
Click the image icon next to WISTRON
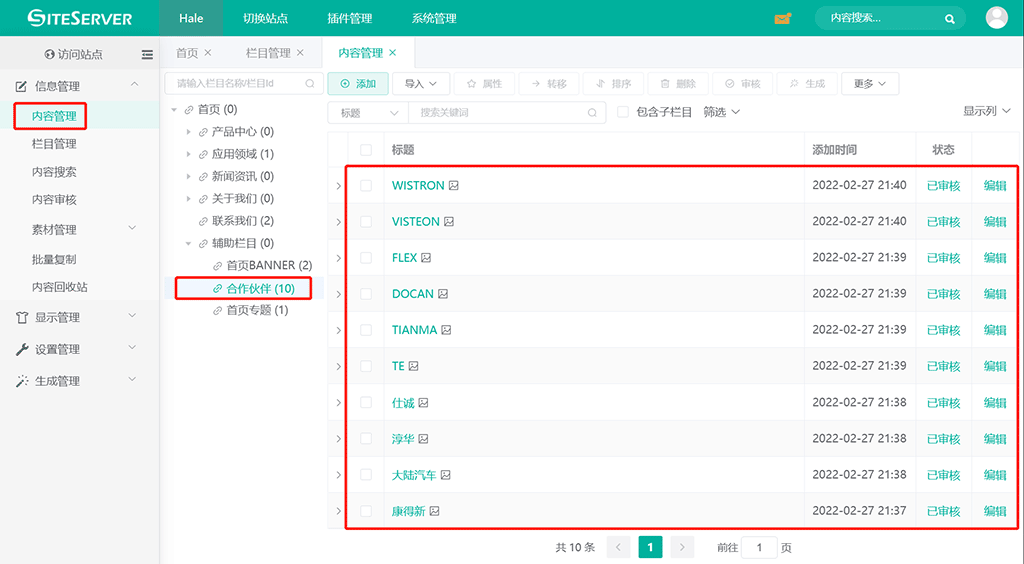[x=454, y=185]
